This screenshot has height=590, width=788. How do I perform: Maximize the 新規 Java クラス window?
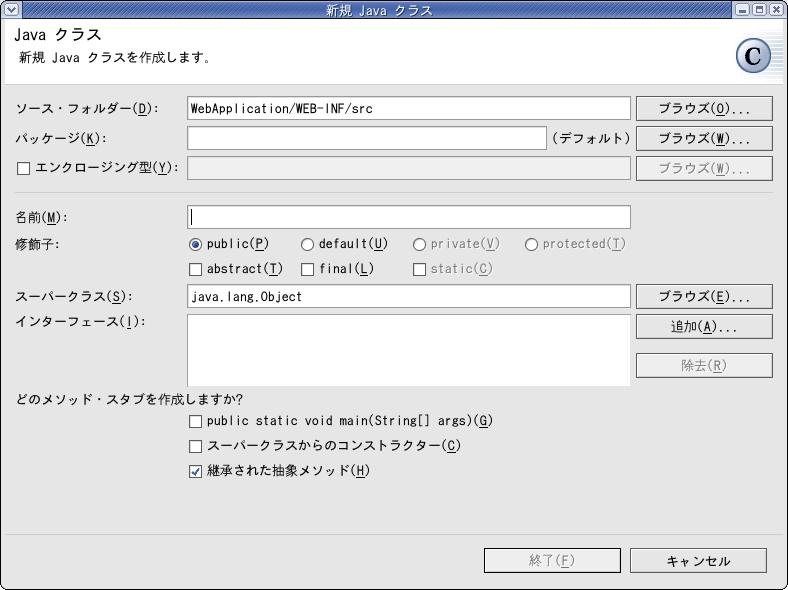759,10
